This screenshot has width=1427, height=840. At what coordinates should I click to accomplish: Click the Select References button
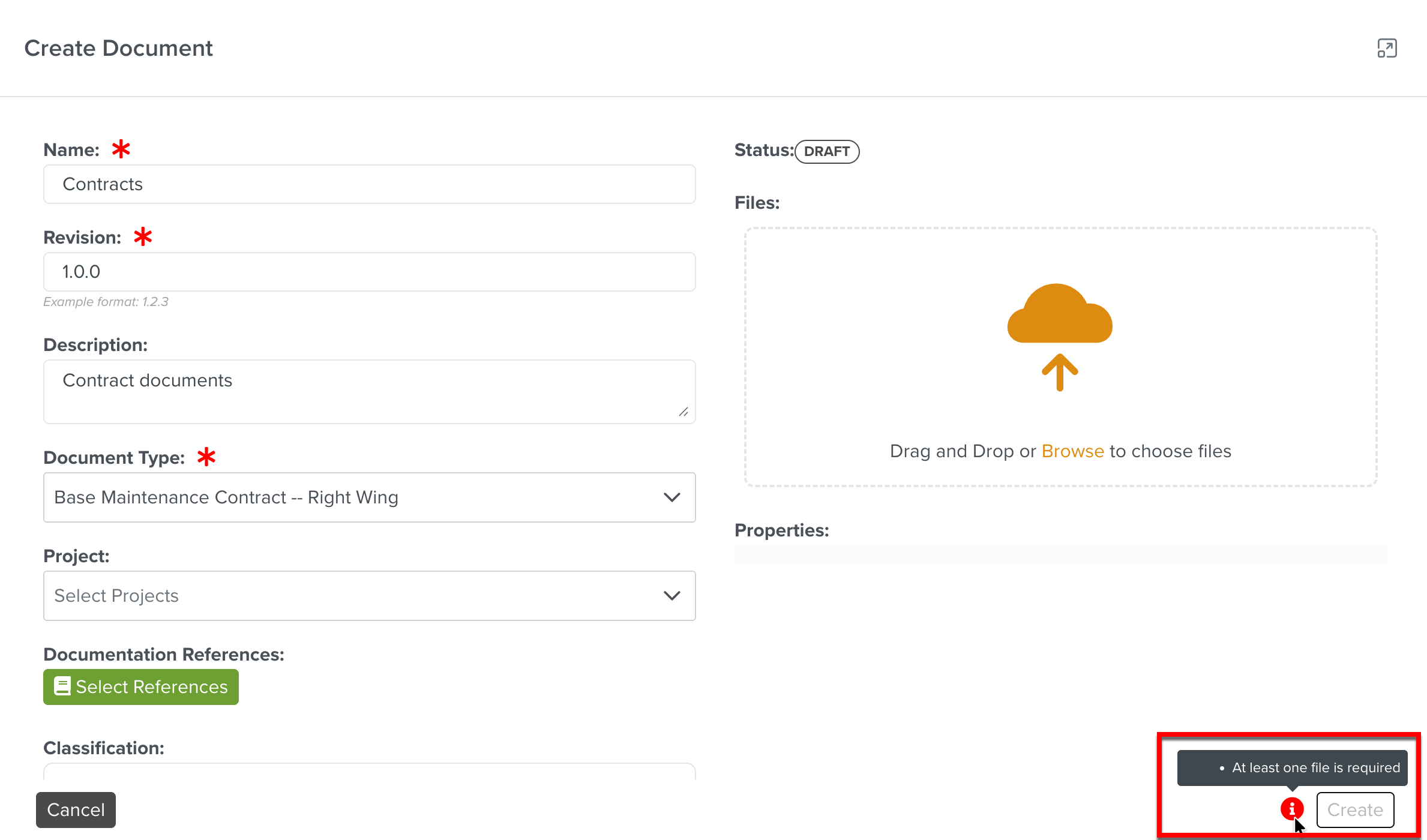coord(141,687)
